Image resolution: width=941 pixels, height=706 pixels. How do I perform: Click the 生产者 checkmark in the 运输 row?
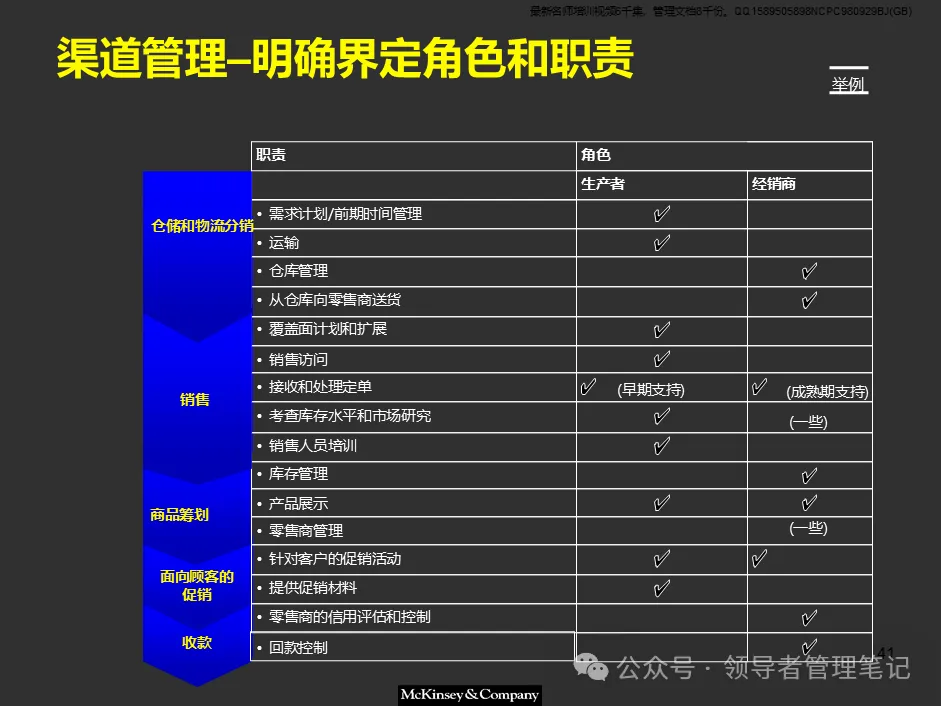(x=661, y=243)
